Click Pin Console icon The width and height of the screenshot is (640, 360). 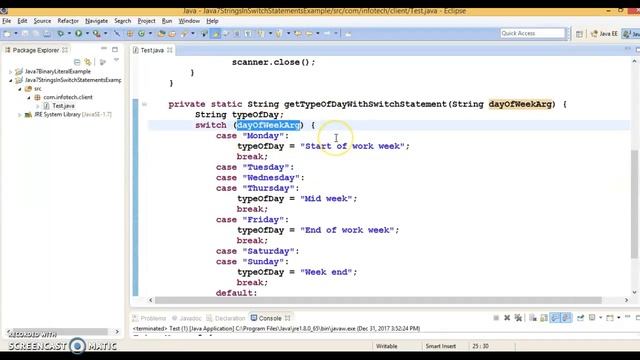coord(580,318)
